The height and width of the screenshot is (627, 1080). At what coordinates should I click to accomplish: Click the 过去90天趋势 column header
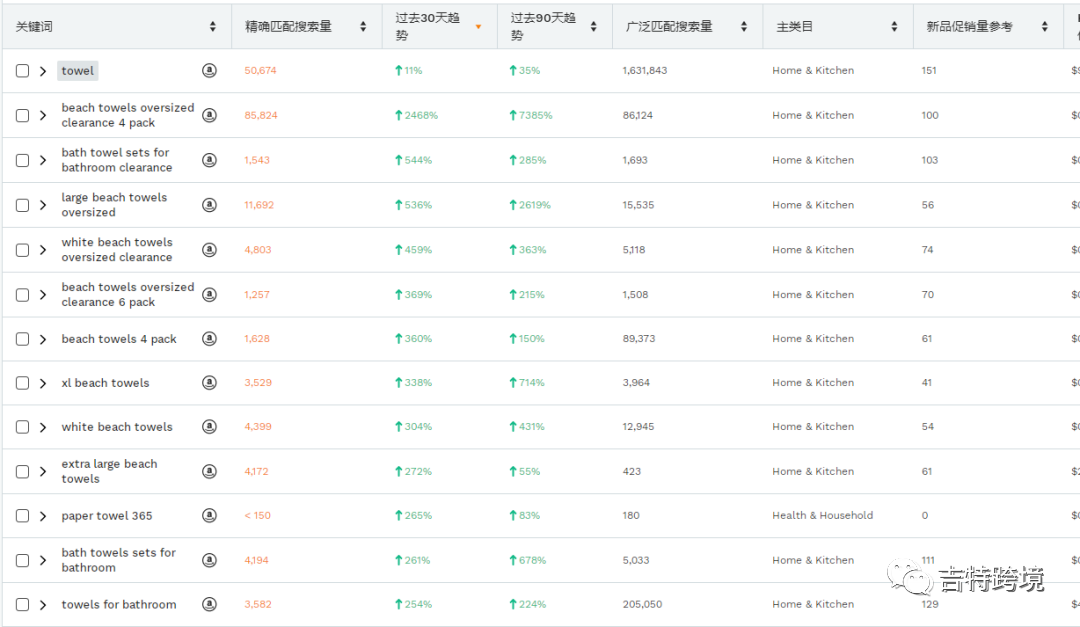[554, 26]
